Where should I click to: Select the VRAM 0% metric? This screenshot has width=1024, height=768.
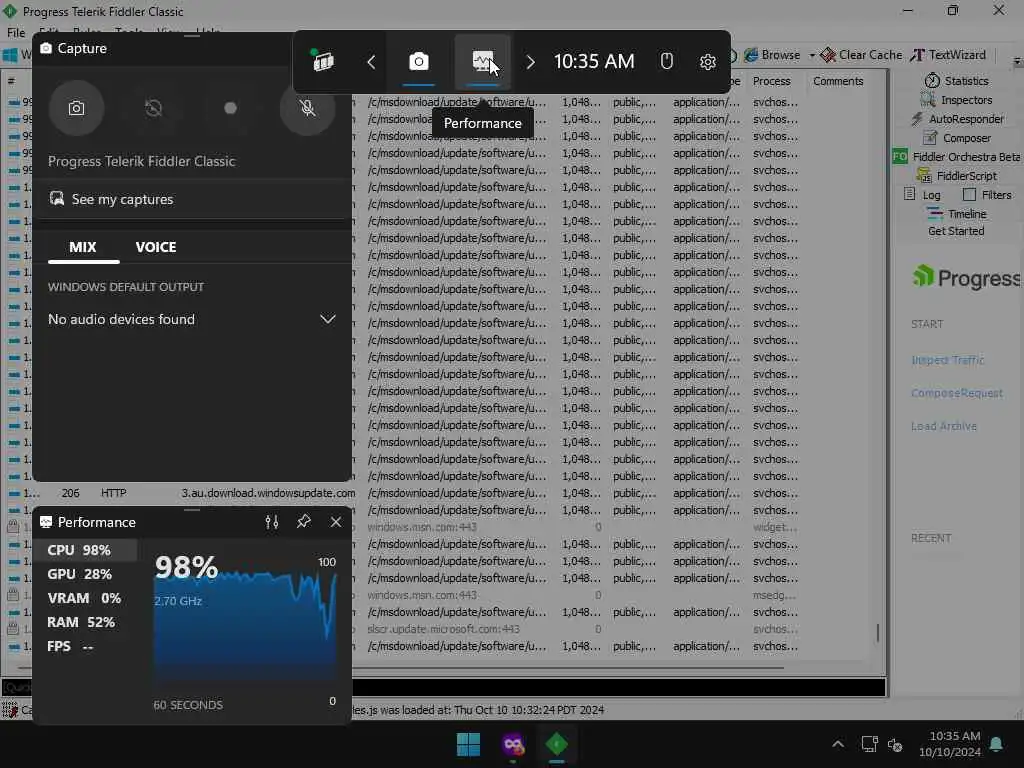(x=85, y=598)
